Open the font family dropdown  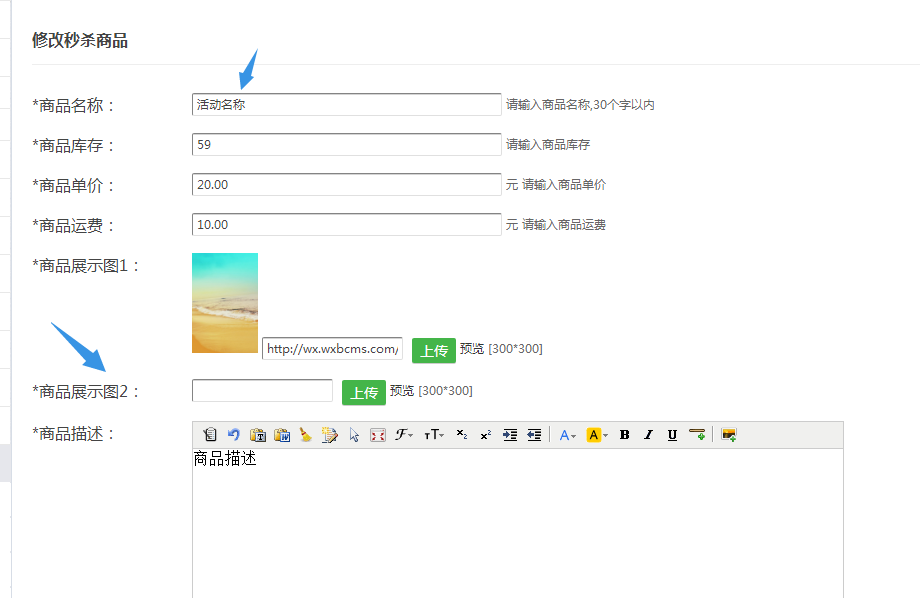pyautogui.click(x=404, y=435)
